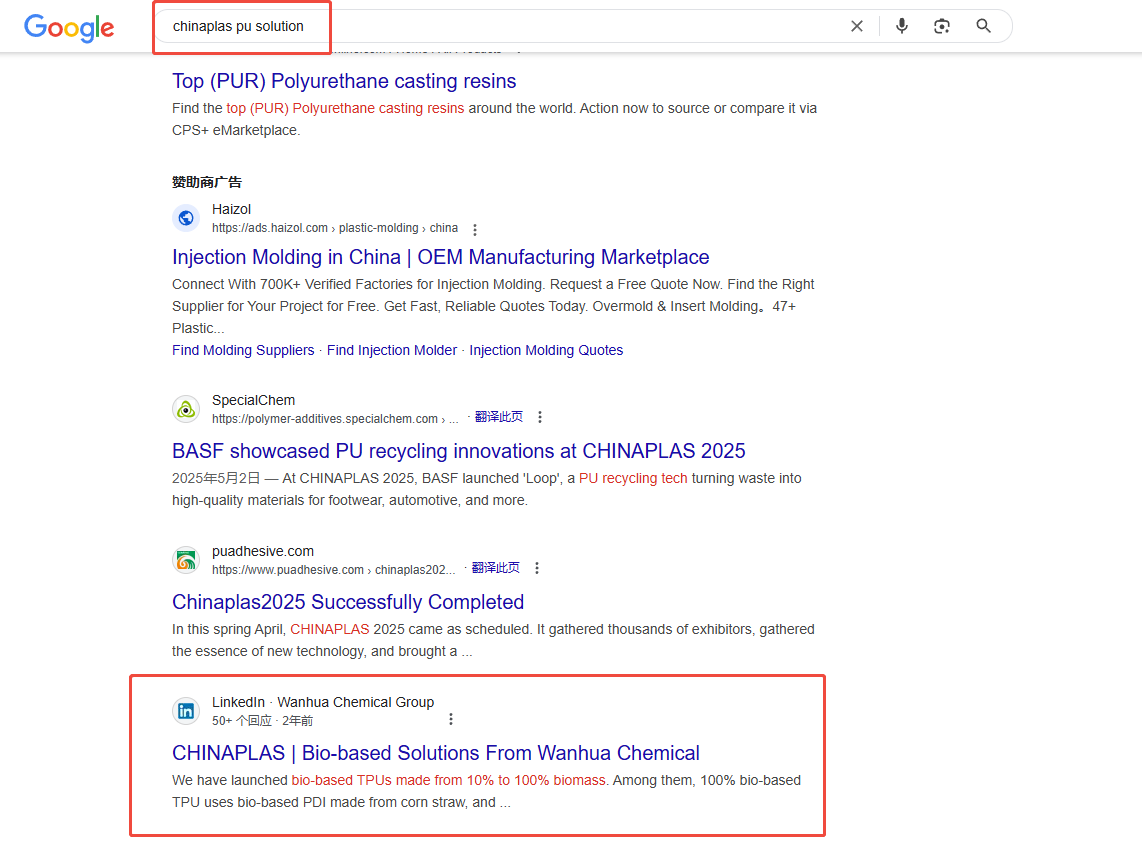
Task: Open Top (PUR) Polyurethane casting resins link
Action: pyautogui.click(x=344, y=81)
